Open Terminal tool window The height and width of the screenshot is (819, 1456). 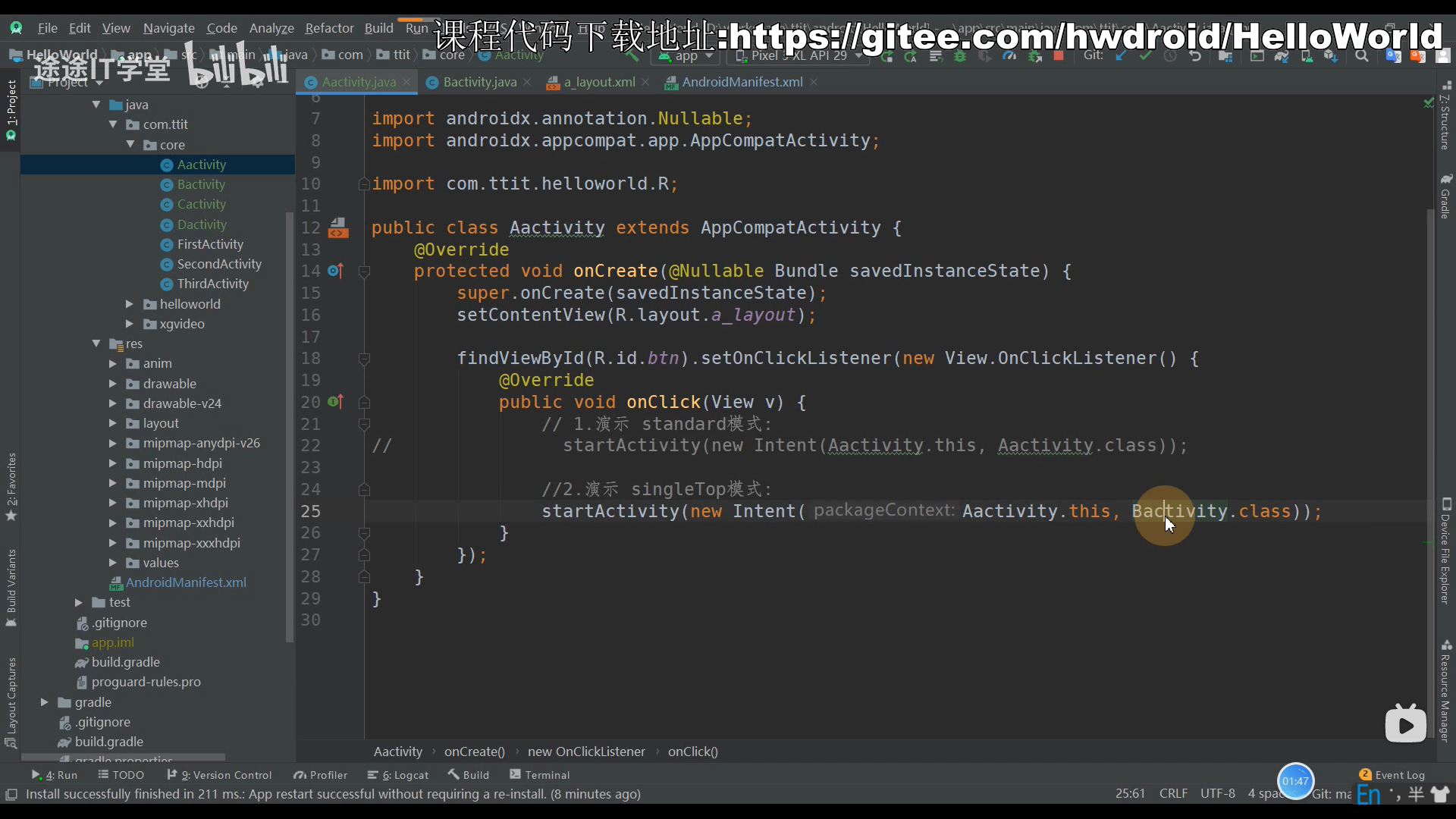[x=539, y=775]
